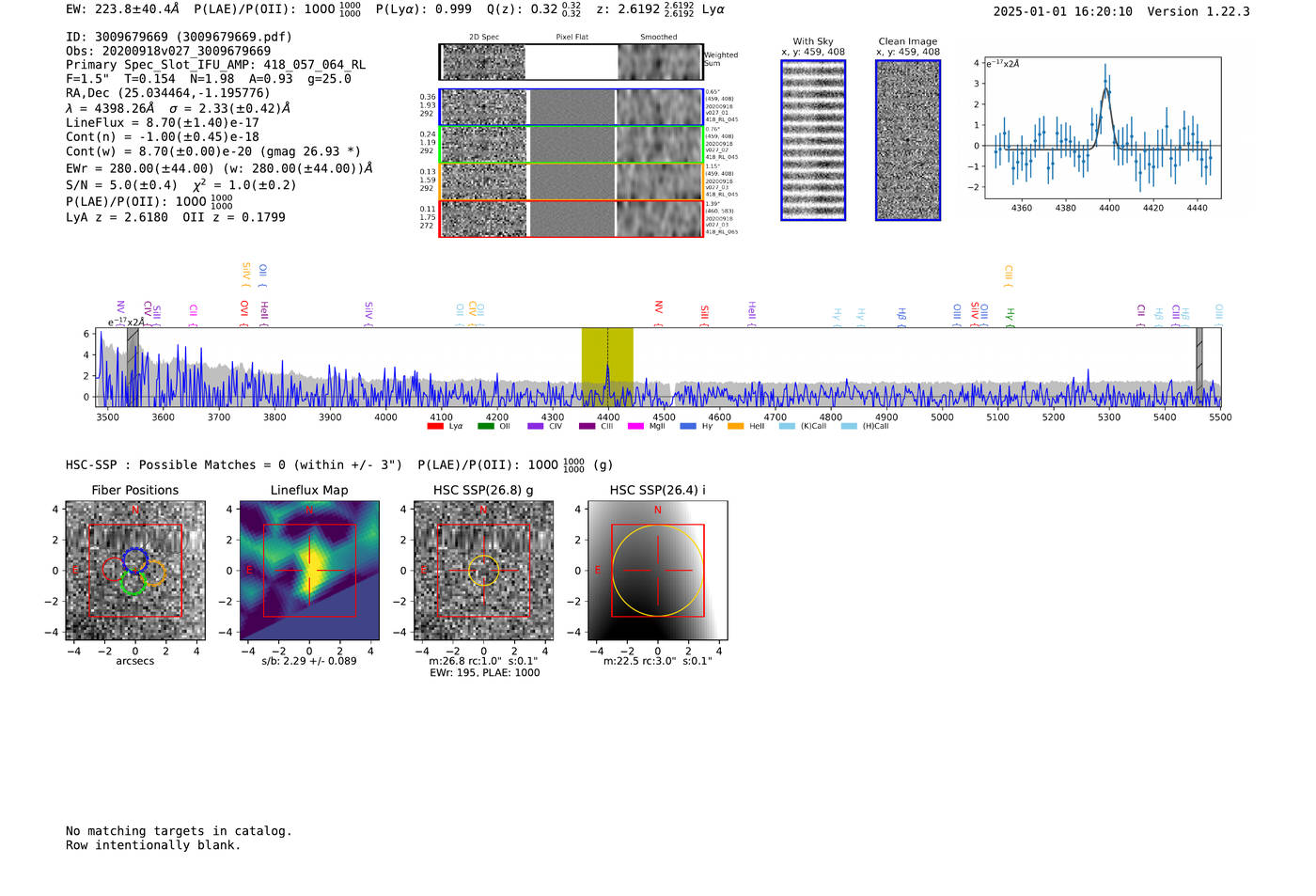Click the emission line fit plot near 4400

[x=1102, y=127]
